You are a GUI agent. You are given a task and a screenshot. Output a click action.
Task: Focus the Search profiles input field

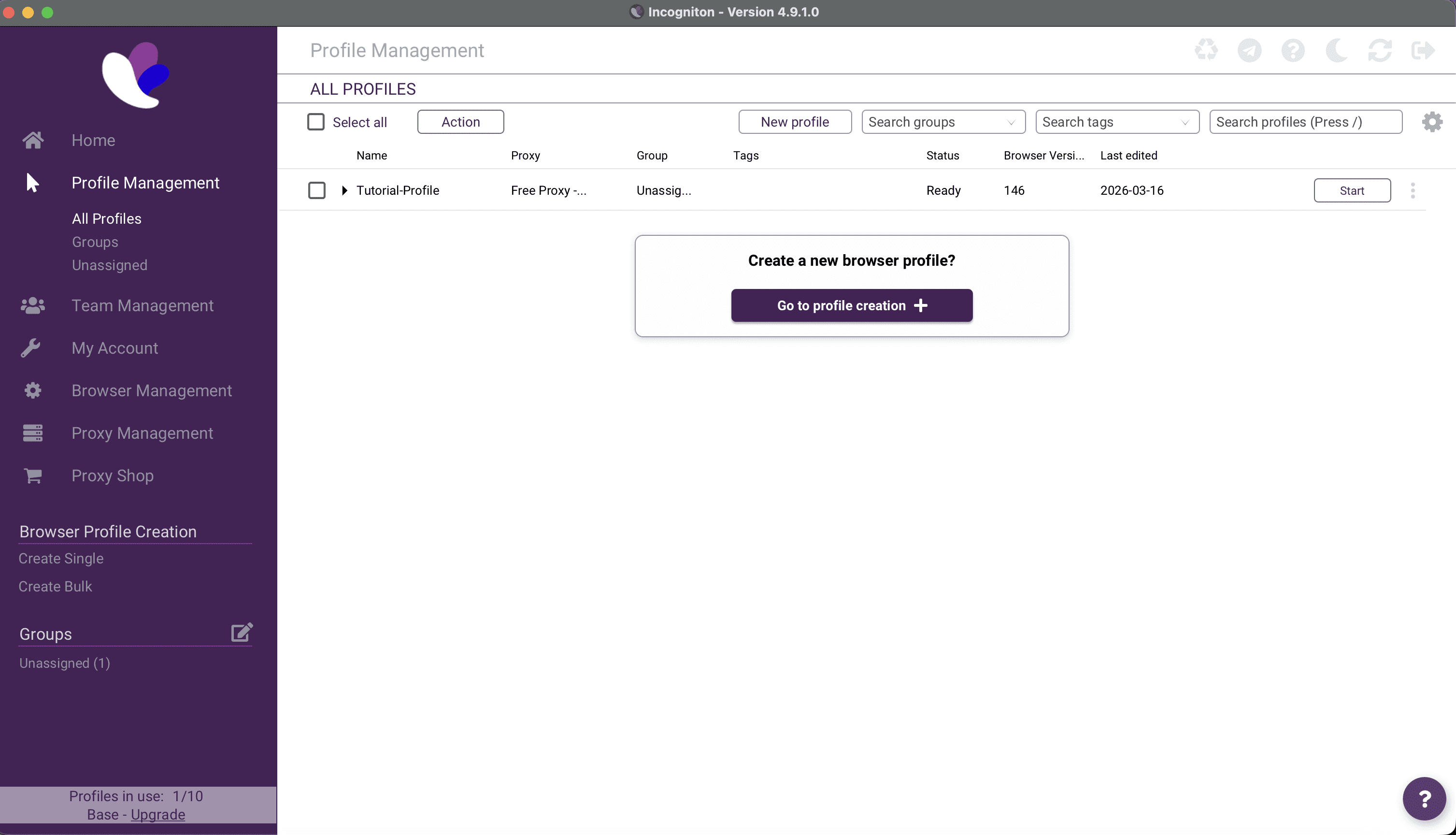1305,122
